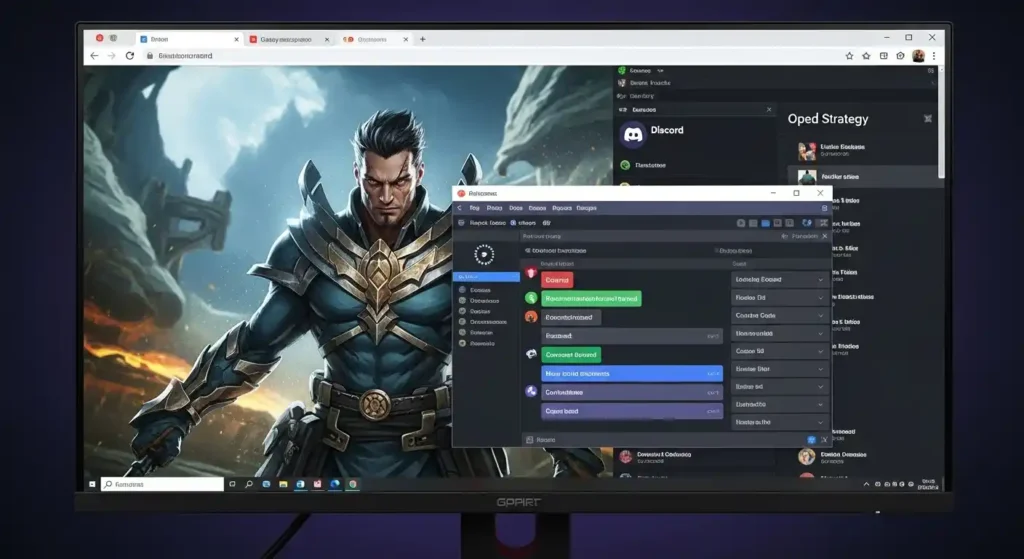Image resolution: width=1024 pixels, height=559 pixels.
Task: Click the red button in the list
Action: click(557, 280)
